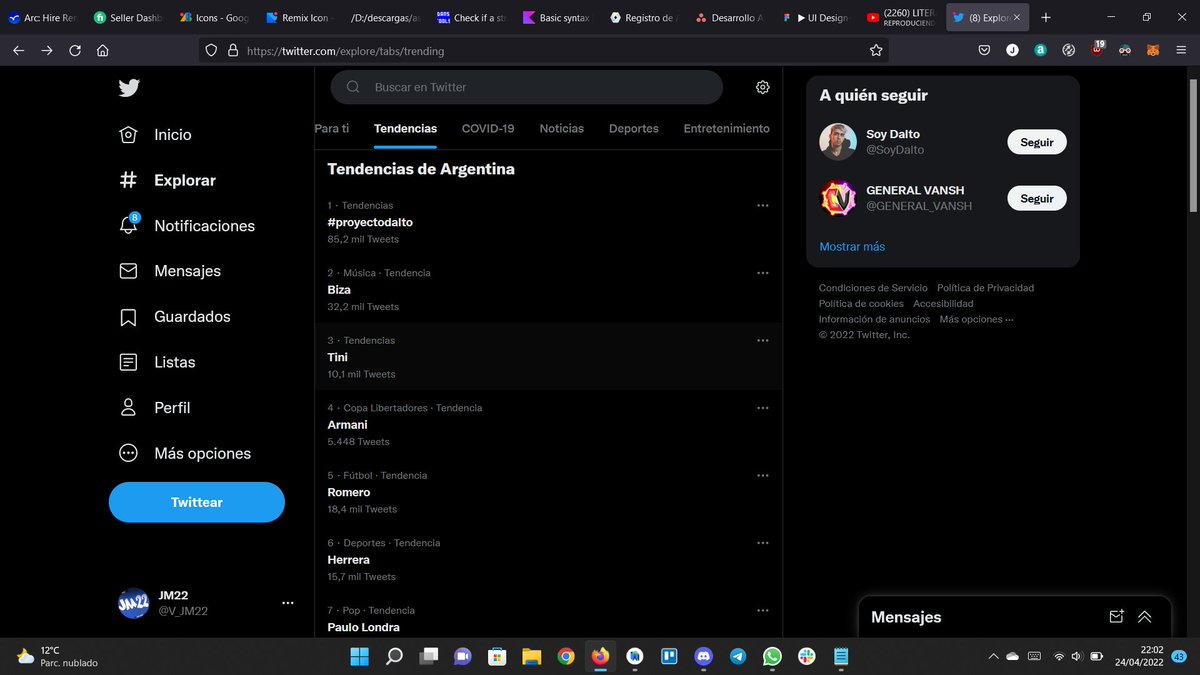Open more options for #proyectodalto trend
This screenshot has width=1200, height=675.
point(763,205)
